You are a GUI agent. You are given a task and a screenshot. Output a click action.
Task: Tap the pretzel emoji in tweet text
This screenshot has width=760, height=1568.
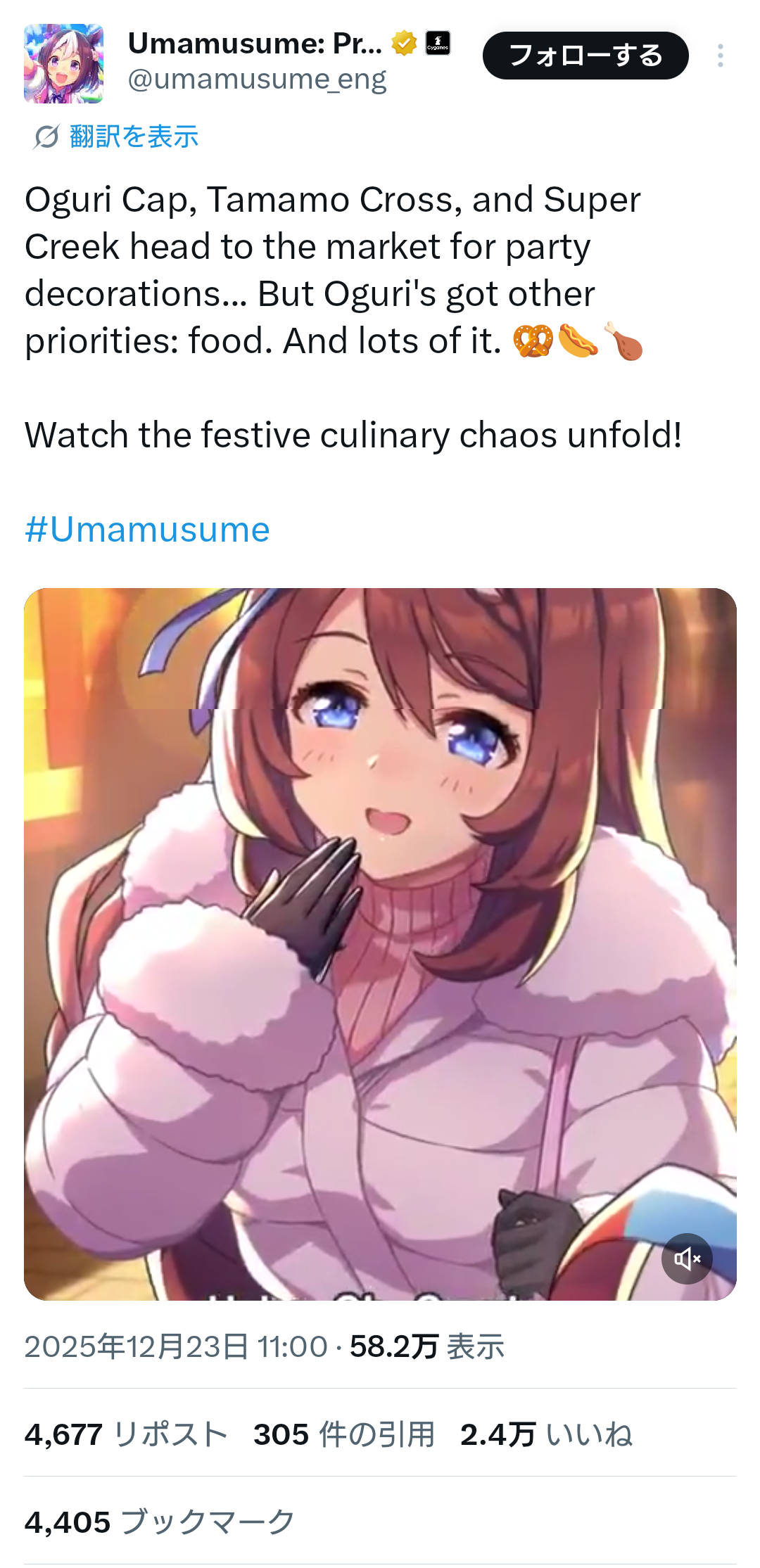point(533,340)
